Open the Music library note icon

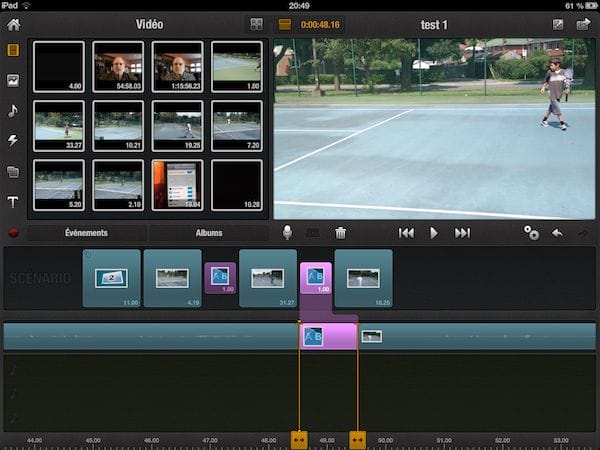pyautogui.click(x=13, y=110)
